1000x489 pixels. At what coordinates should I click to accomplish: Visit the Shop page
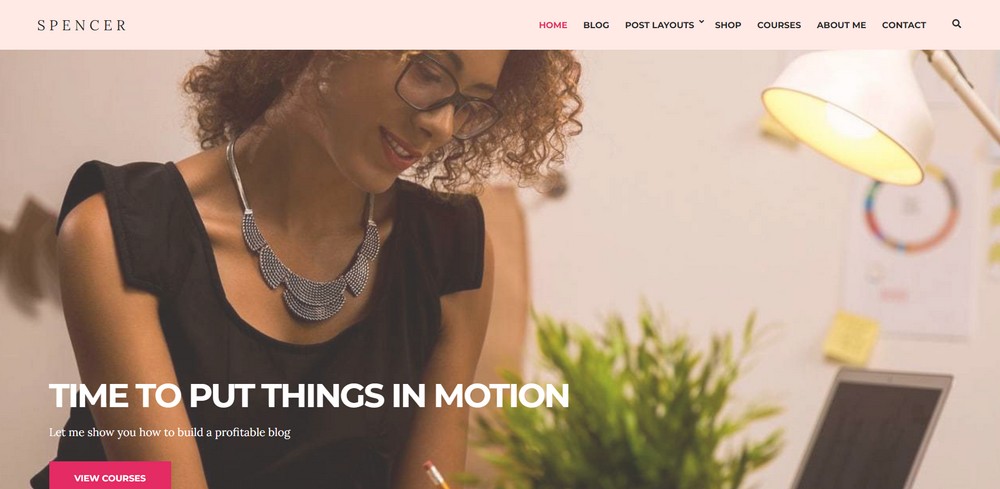(x=728, y=25)
